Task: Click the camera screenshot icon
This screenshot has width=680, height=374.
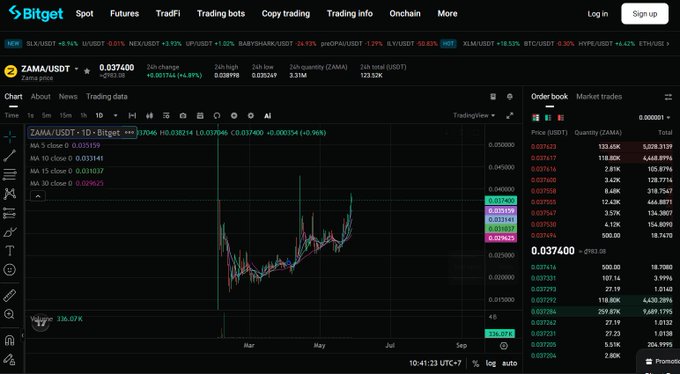Action: pos(183,116)
